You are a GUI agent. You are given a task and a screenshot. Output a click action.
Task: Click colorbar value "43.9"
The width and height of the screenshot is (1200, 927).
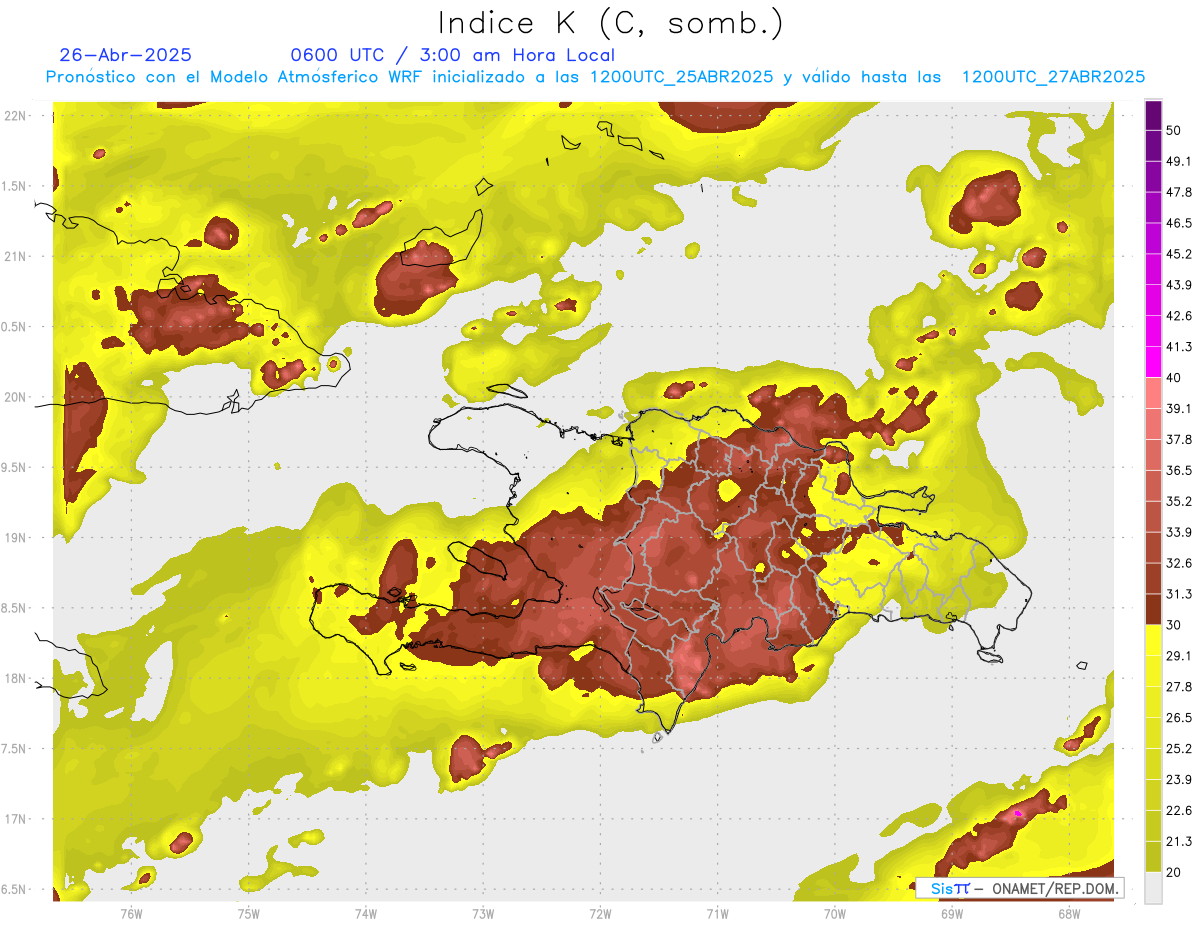tap(1179, 285)
